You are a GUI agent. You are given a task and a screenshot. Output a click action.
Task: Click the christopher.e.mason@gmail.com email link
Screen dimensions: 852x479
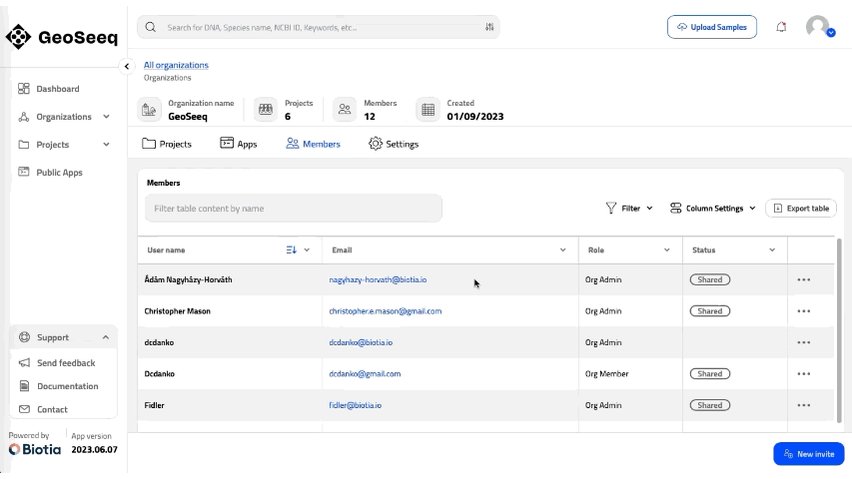click(x=385, y=311)
